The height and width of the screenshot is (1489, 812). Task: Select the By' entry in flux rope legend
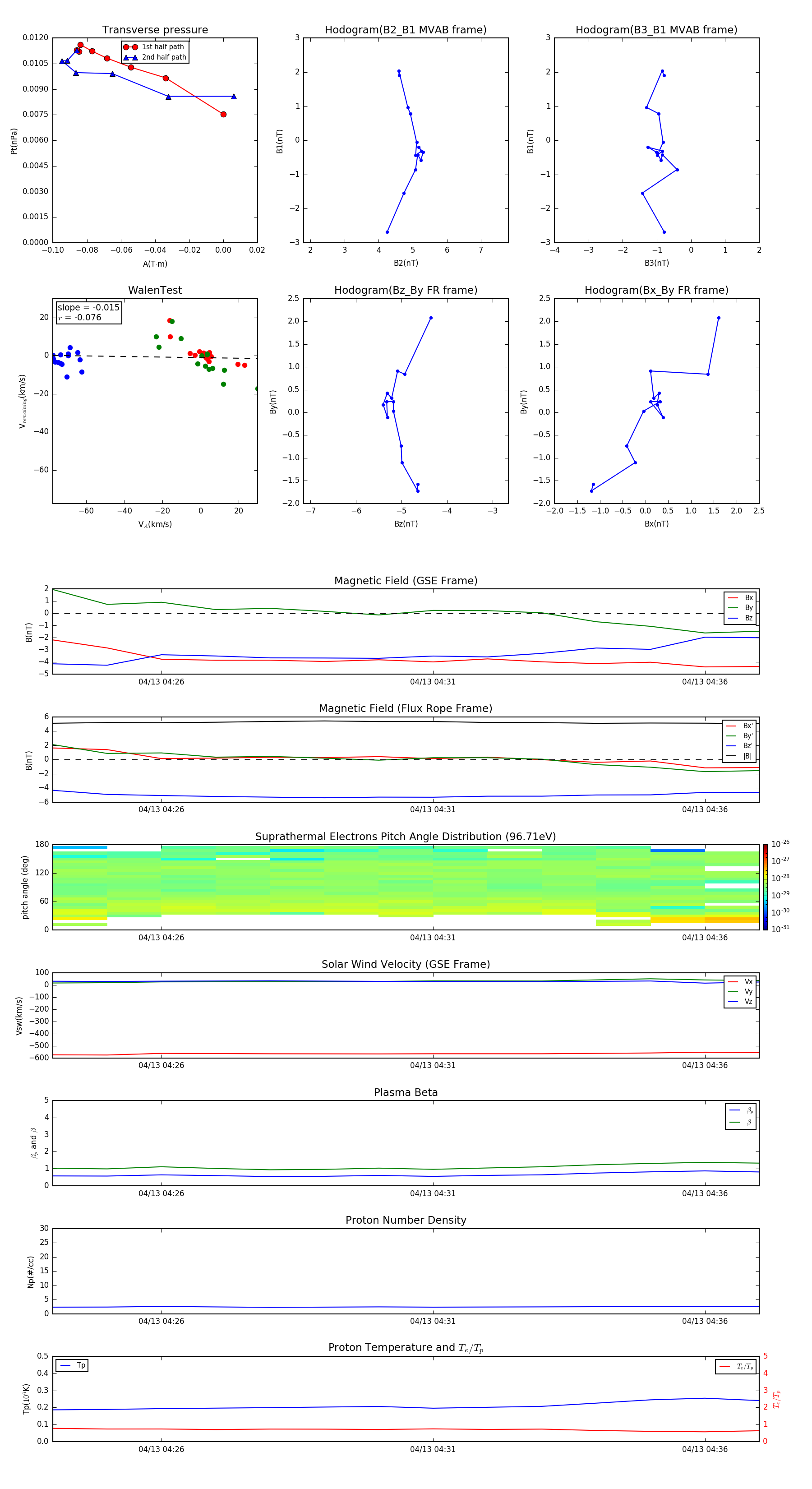tap(739, 736)
